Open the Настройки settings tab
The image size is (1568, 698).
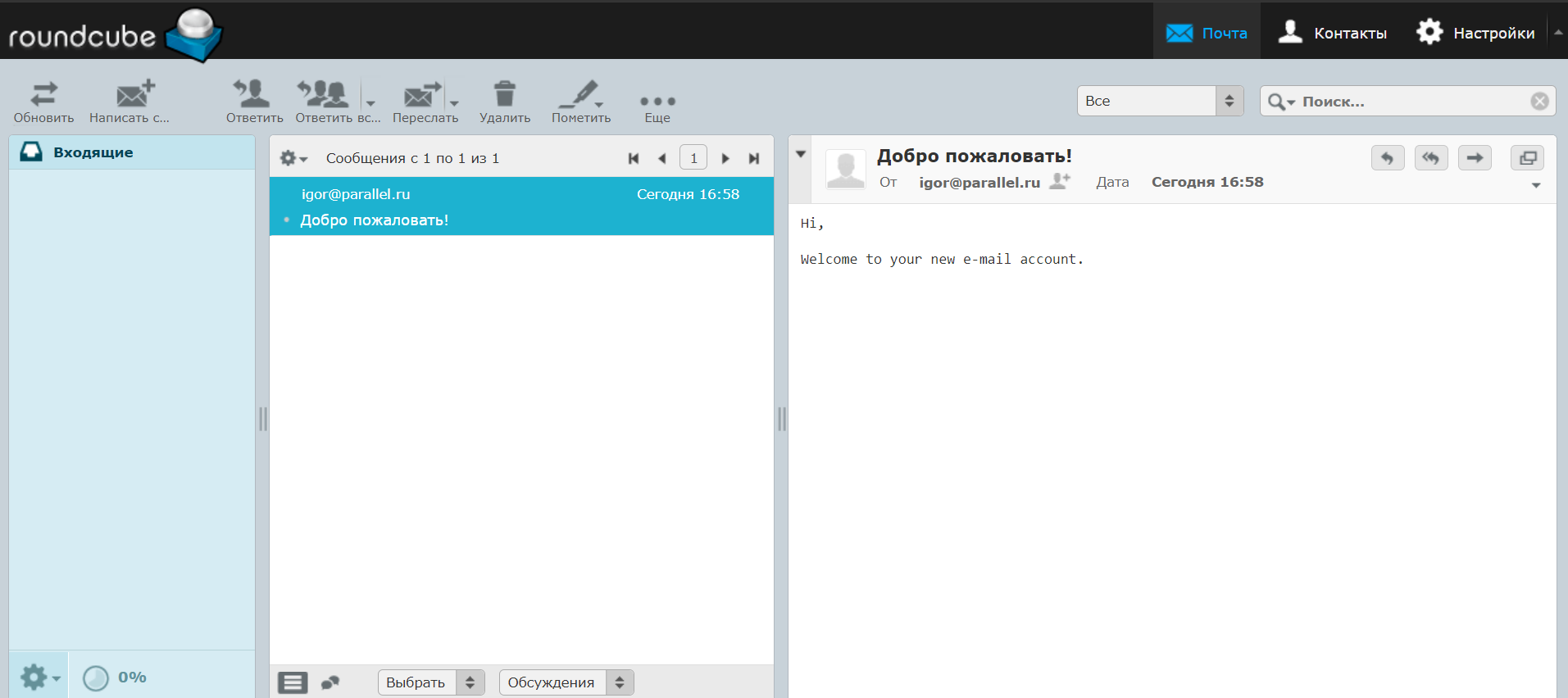1475,33
